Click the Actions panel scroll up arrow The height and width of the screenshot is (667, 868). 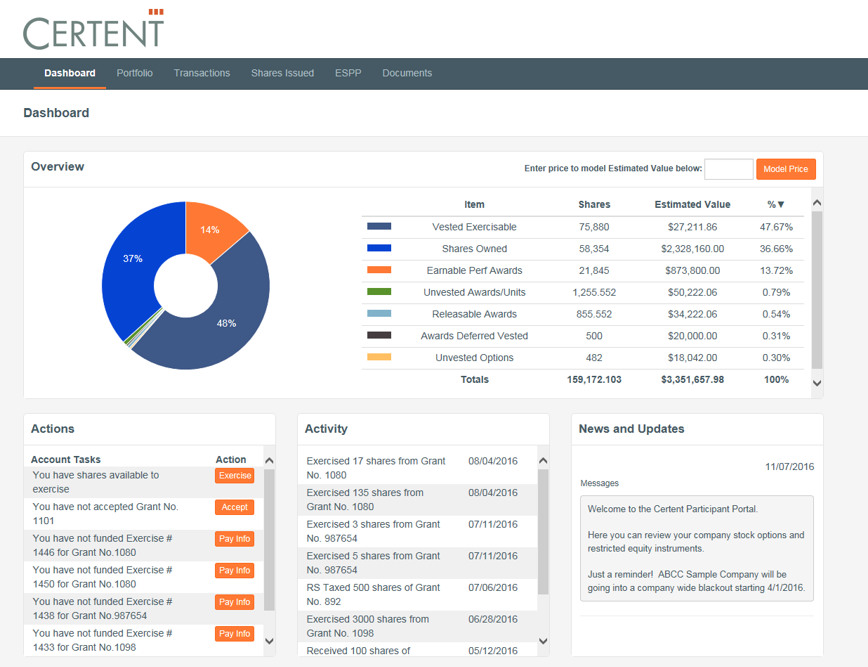pyautogui.click(x=270, y=461)
